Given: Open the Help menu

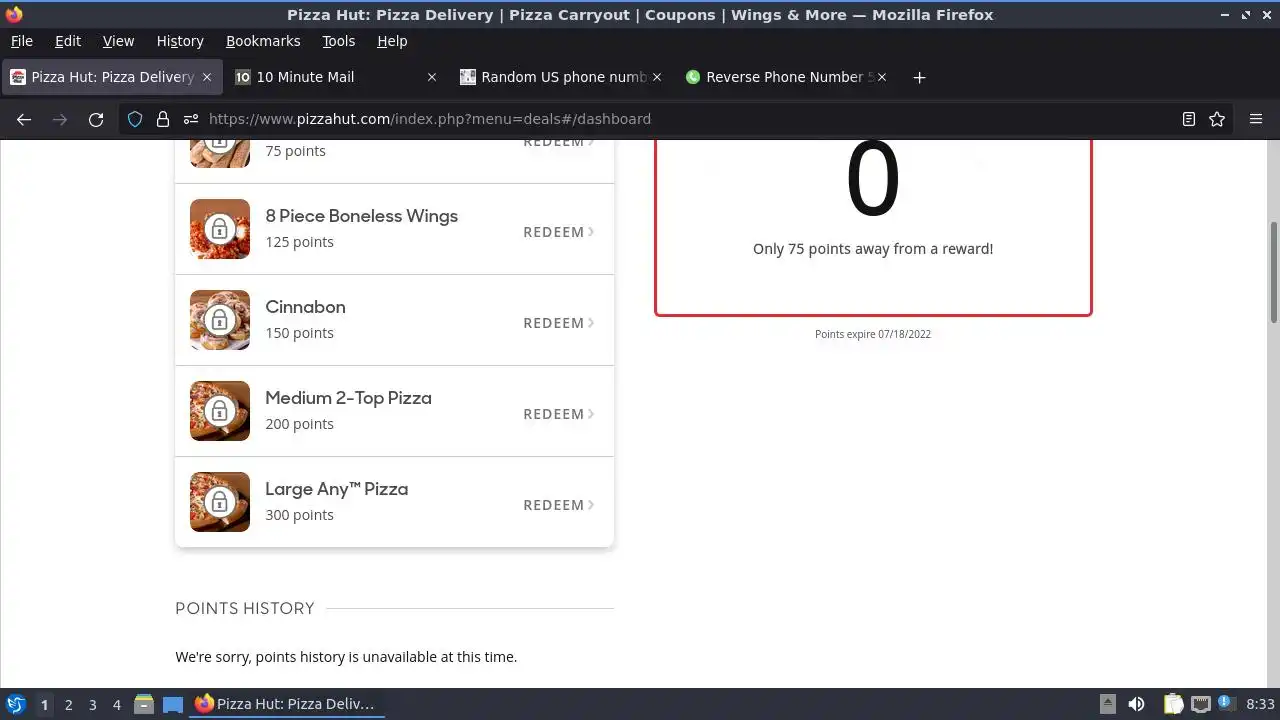Looking at the screenshot, I should (x=392, y=41).
